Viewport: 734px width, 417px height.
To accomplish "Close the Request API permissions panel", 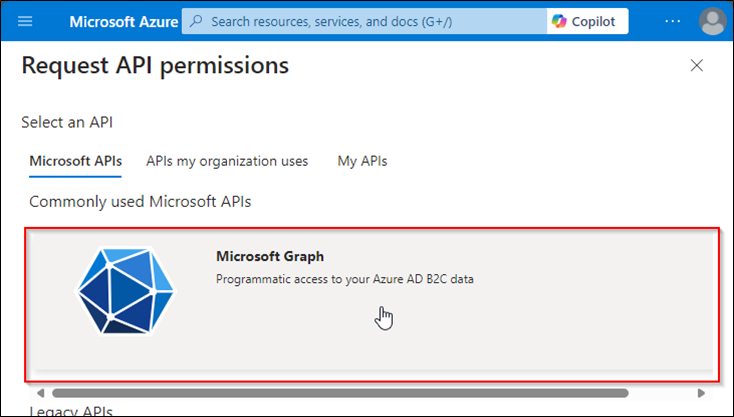I will (x=697, y=66).
